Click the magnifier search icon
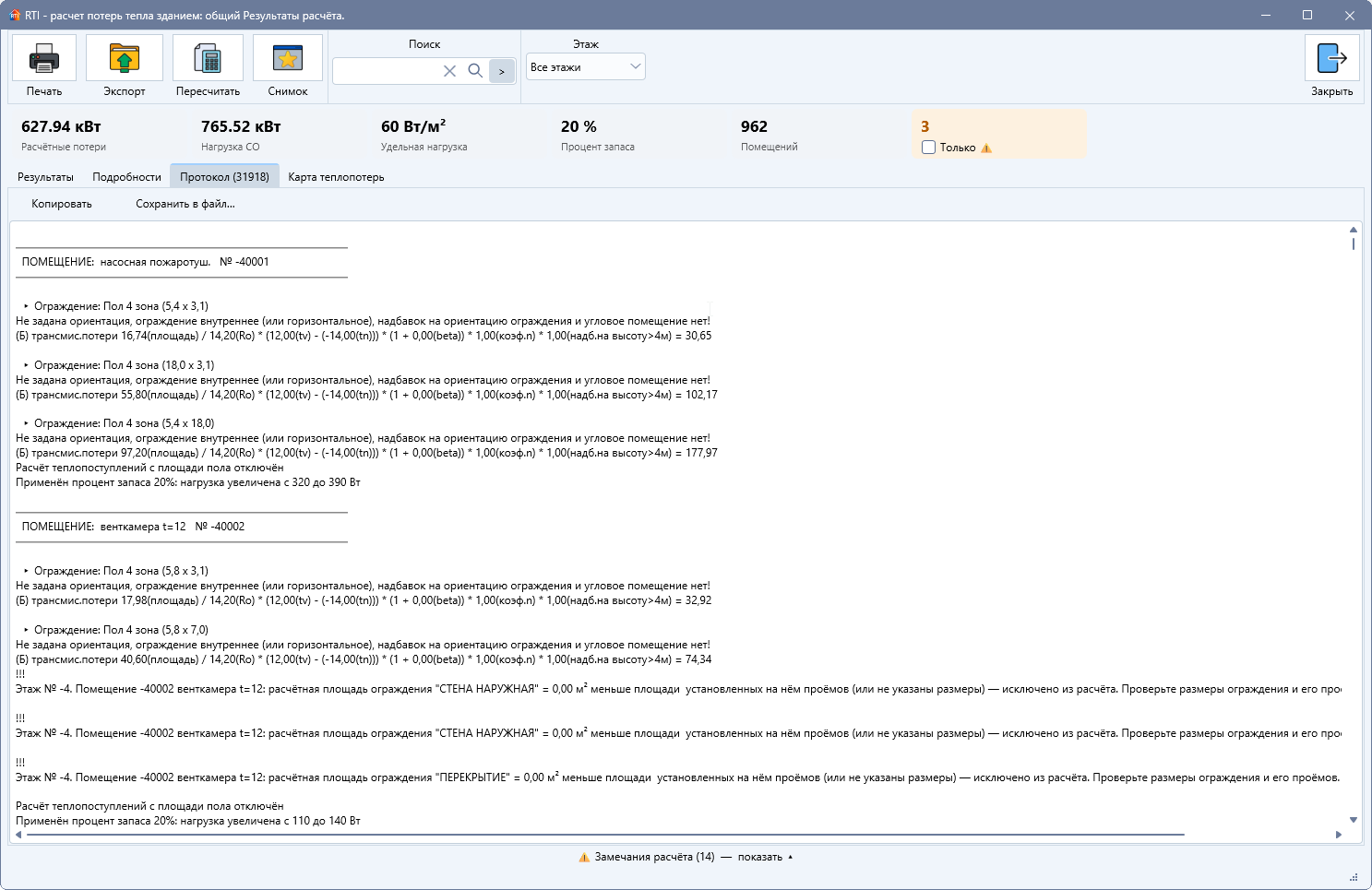 (x=475, y=70)
